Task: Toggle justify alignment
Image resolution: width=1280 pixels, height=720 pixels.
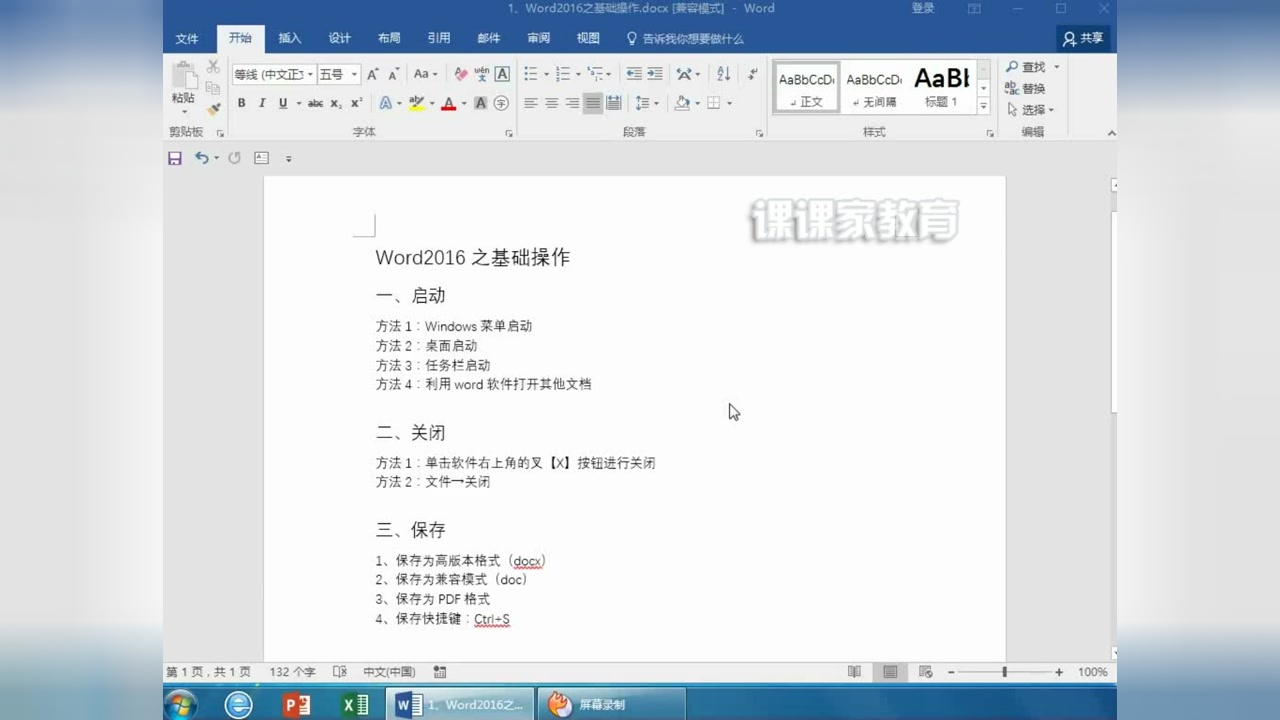Action: pos(593,103)
